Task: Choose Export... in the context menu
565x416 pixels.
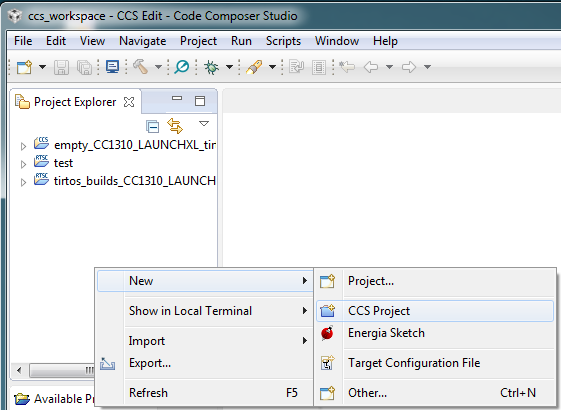Action: 205,363
